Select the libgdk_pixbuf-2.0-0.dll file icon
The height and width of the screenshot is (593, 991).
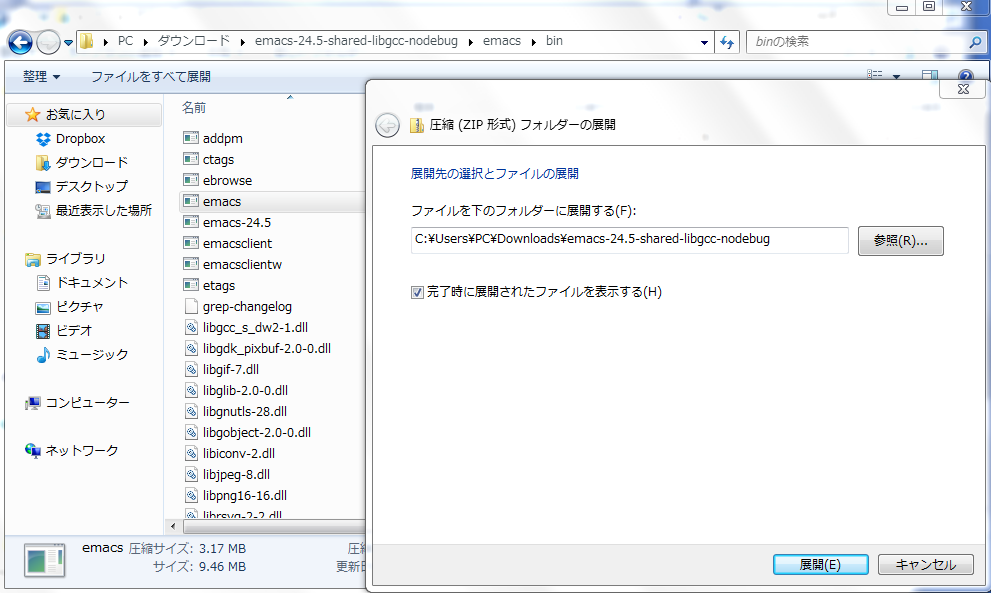(x=191, y=348)
